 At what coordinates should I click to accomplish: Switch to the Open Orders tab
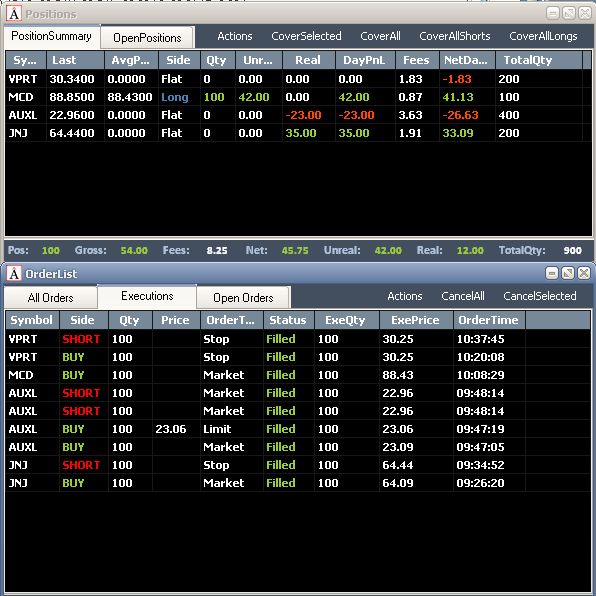click(243, 298)
